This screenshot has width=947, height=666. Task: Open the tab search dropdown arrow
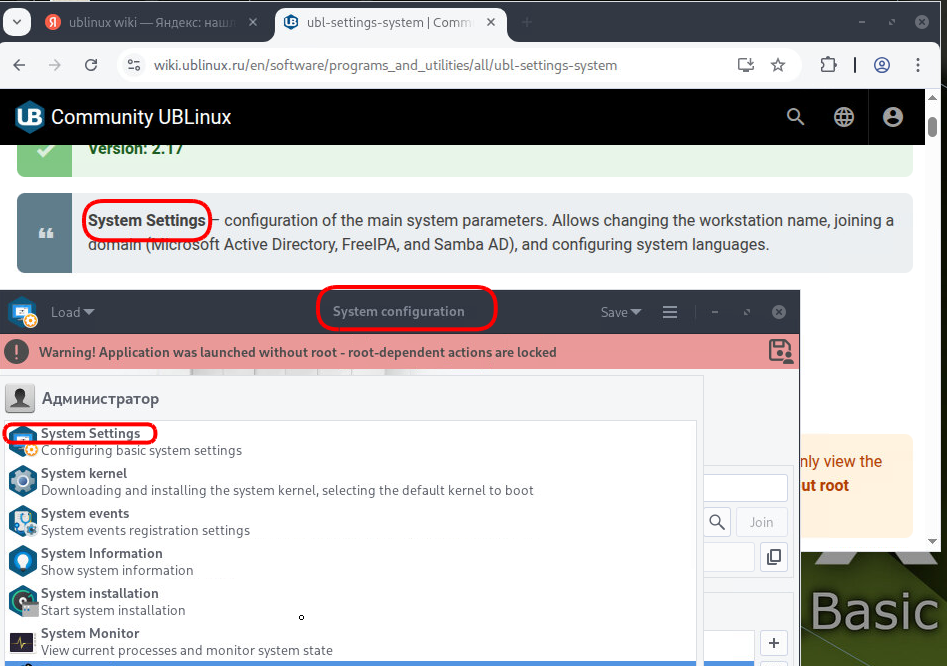click(x=17, y=22)
